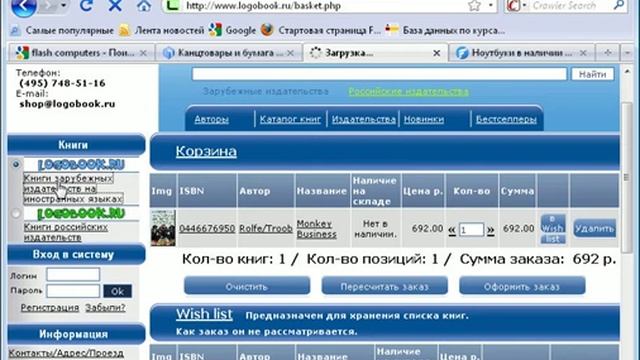Increase quantity with the » arrow
This screenshot has height=360, width=640.
(491, 230)
